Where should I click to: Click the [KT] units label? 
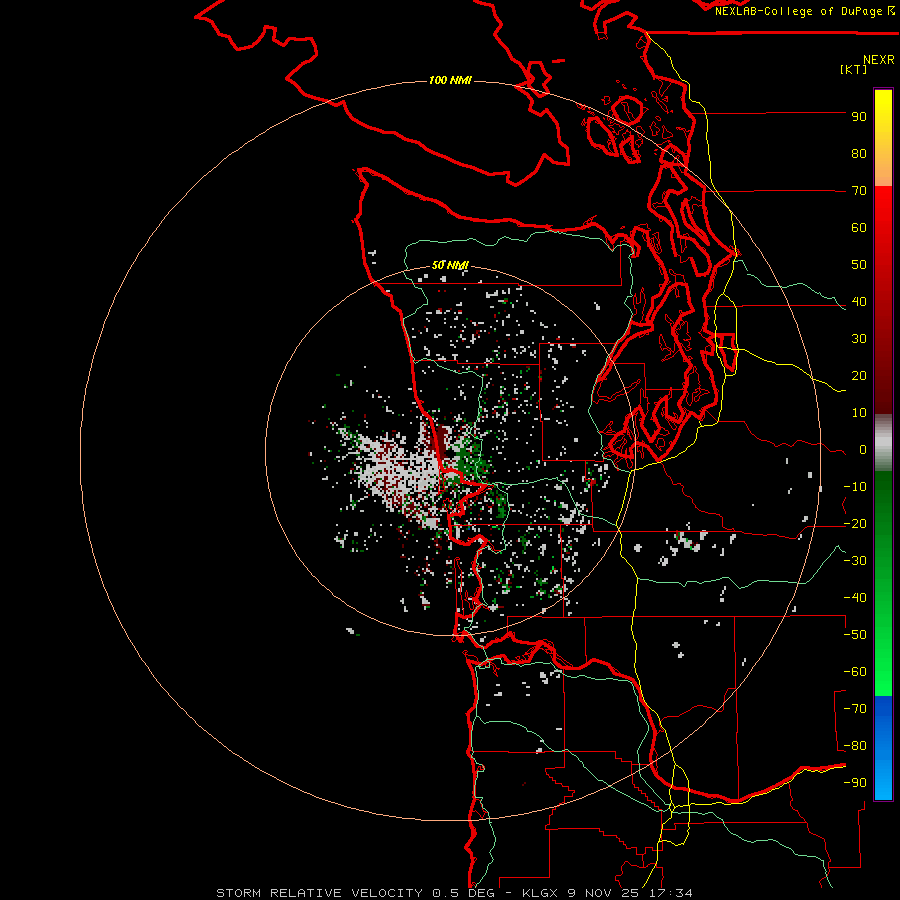(x=853, y=69)
